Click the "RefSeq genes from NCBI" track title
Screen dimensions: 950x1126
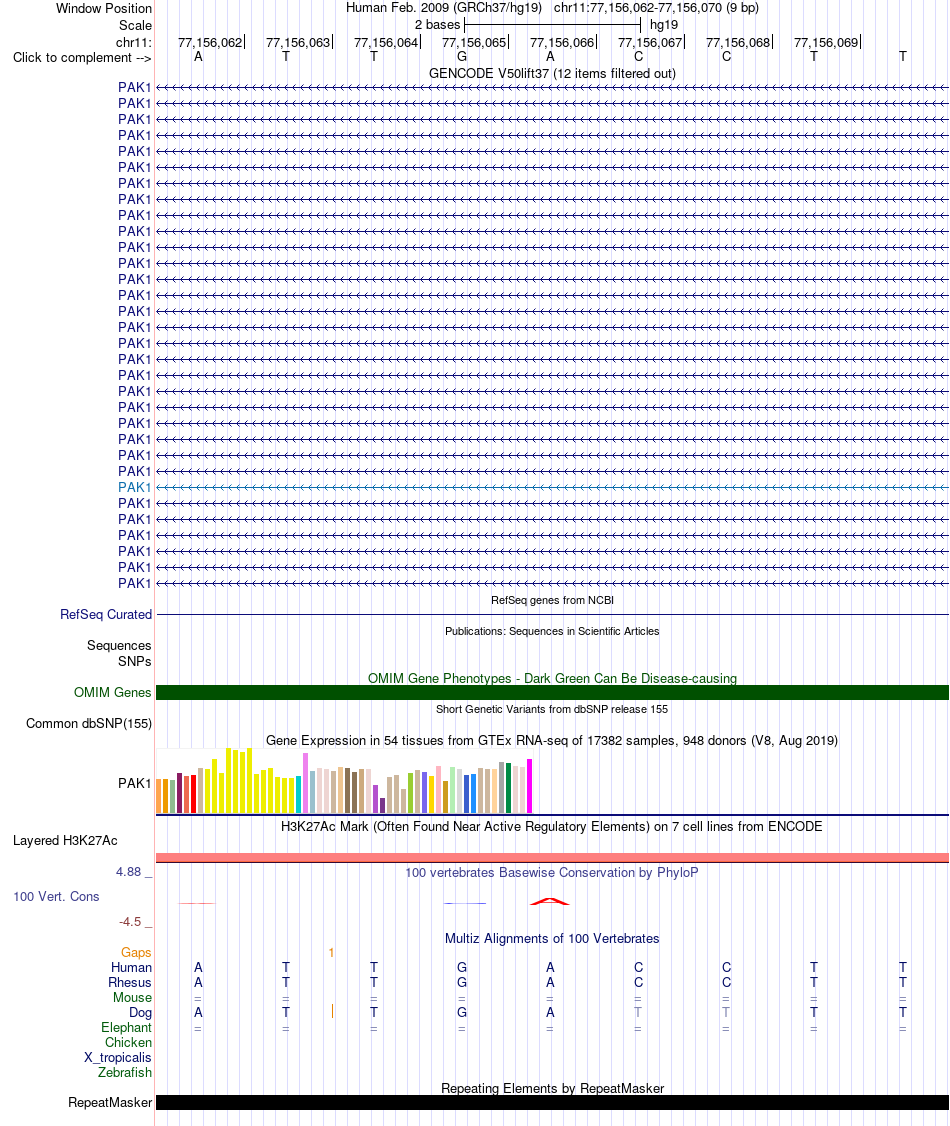point(552,600)
